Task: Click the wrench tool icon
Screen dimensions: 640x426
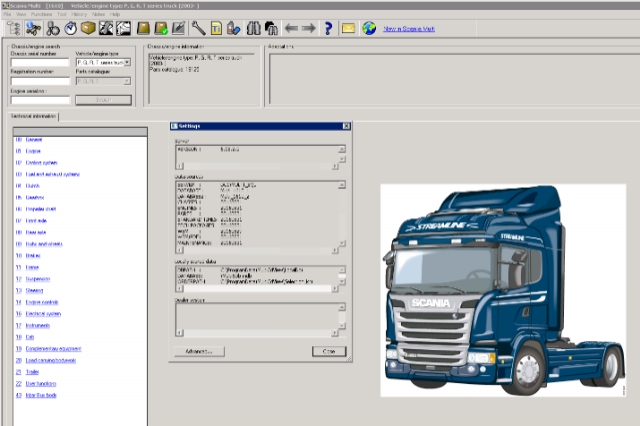Action: tap(198, 29)
